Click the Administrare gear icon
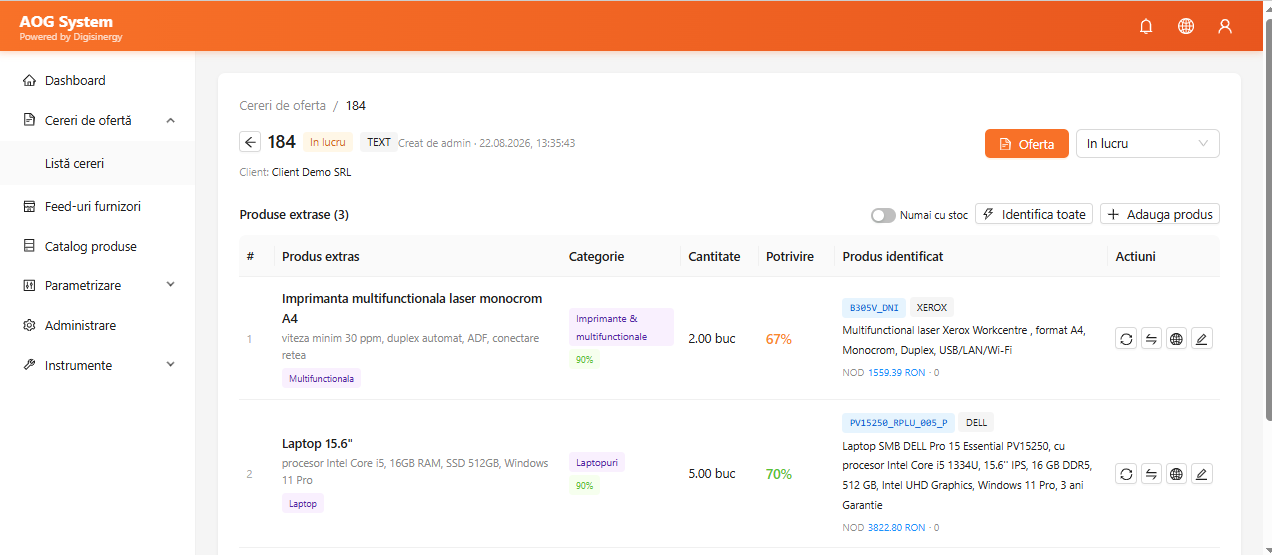 point(29,325)
